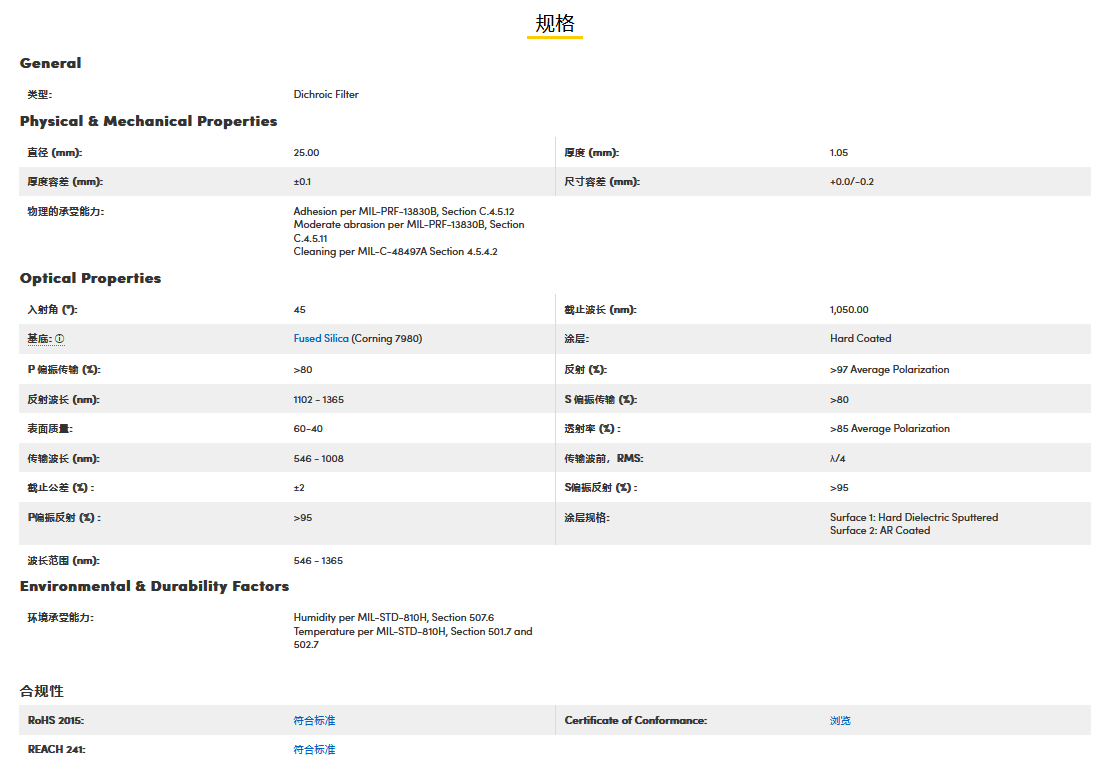Click the Hard Coated coating value
The width and height of the screenshot is (1094, 782).
click(860, 339)
